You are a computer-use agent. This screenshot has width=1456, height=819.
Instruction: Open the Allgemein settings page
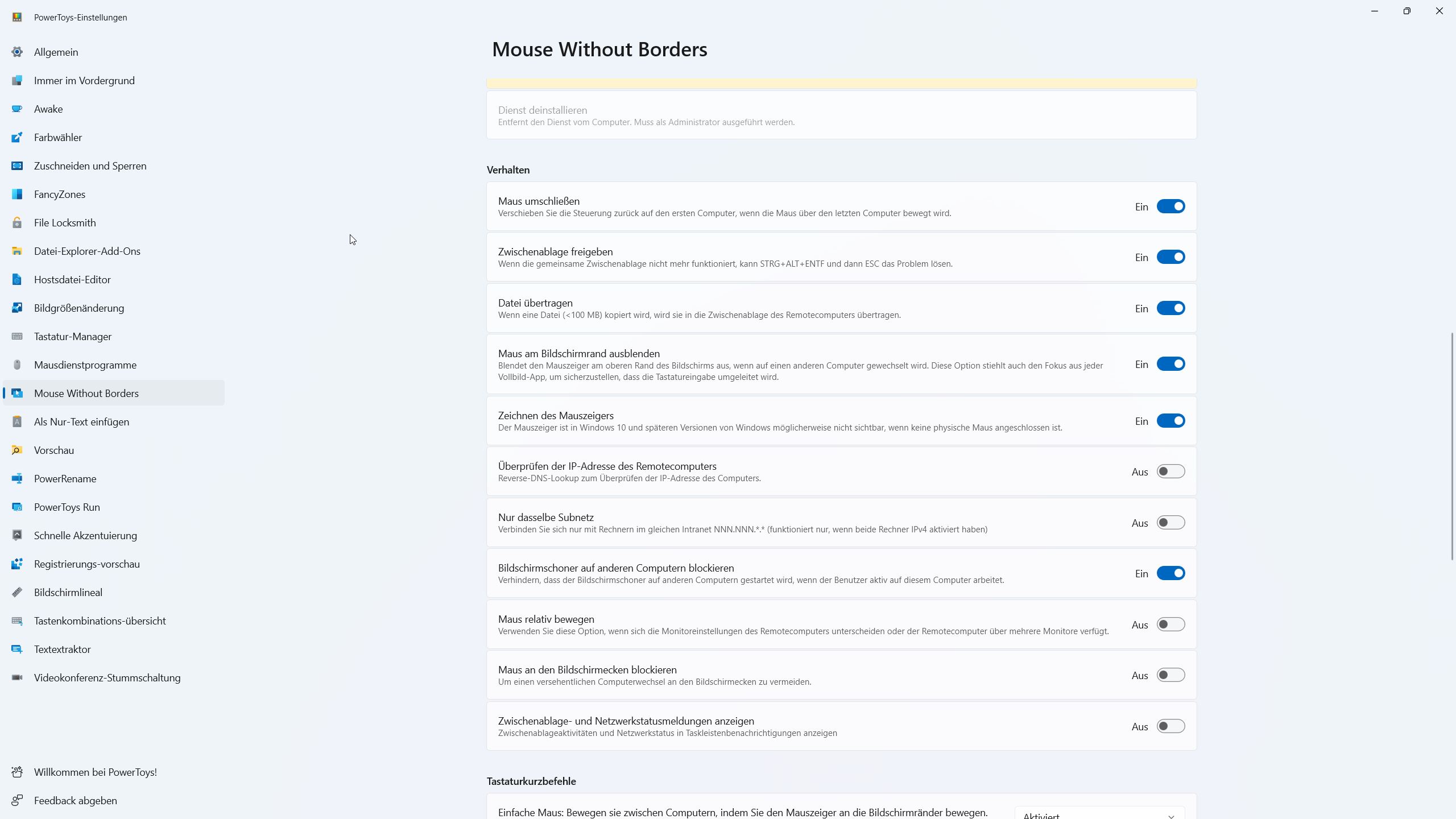[56, 52]
